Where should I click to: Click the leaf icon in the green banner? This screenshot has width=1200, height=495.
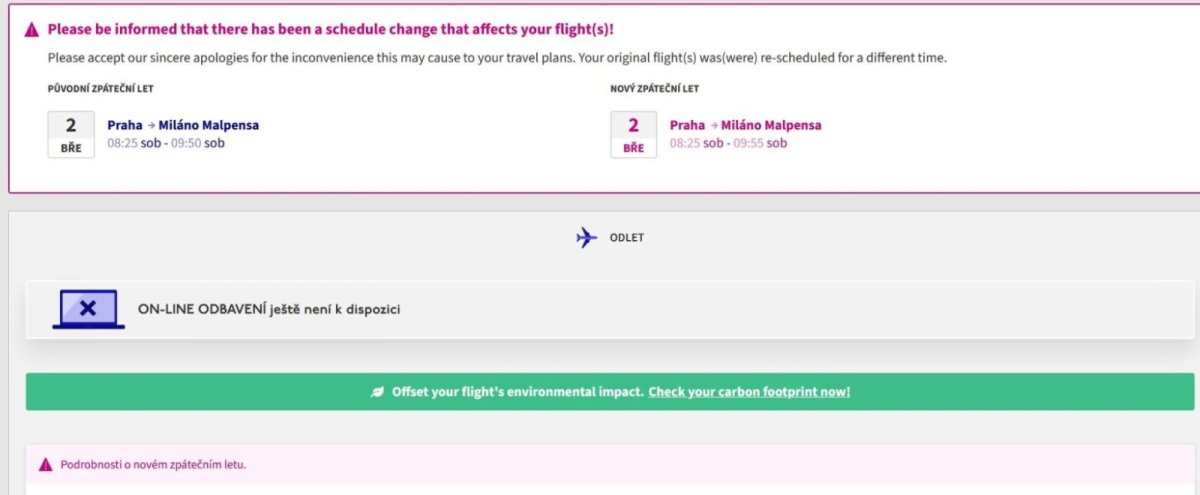[x=378, y=392]
